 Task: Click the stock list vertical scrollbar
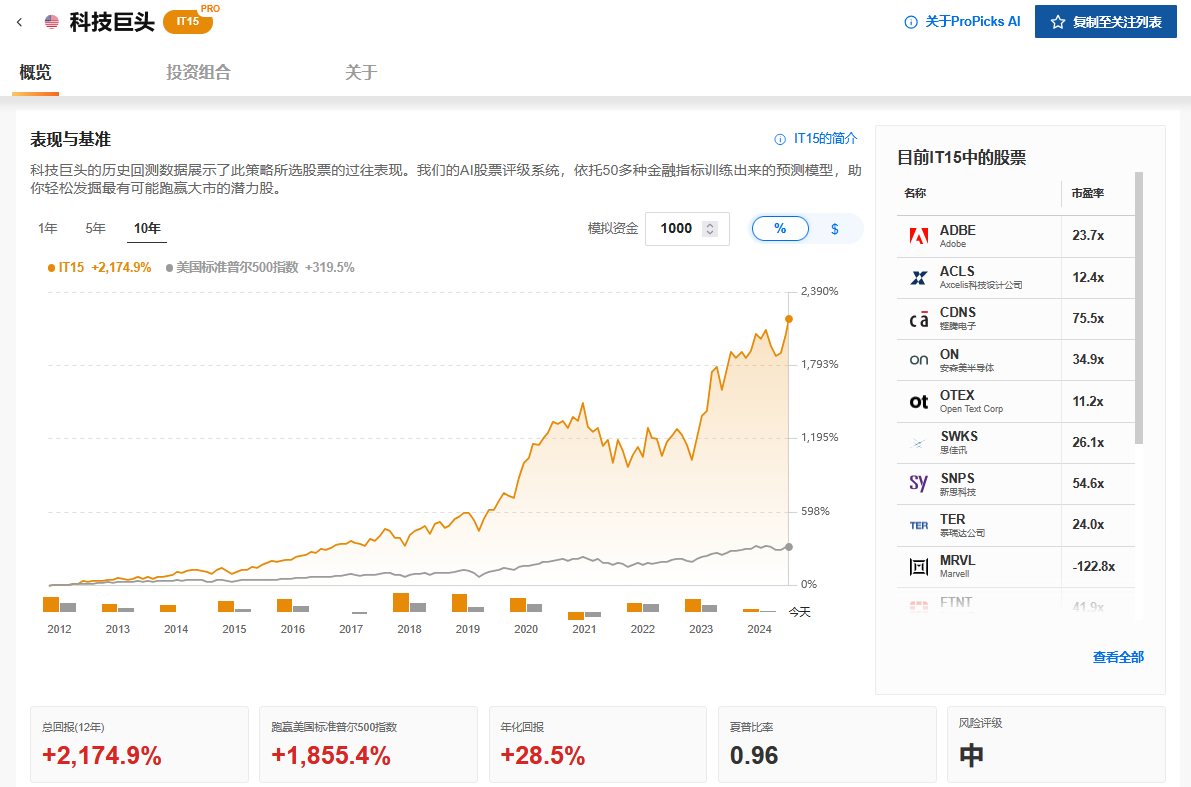(1139, 308)
